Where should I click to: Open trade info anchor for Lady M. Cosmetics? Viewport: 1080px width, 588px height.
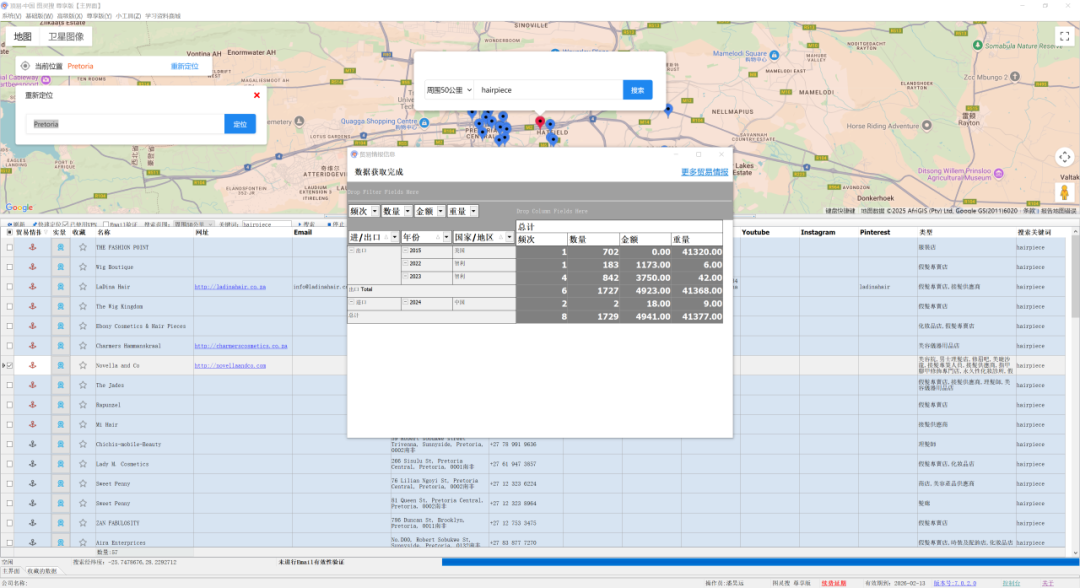[32, 464]
